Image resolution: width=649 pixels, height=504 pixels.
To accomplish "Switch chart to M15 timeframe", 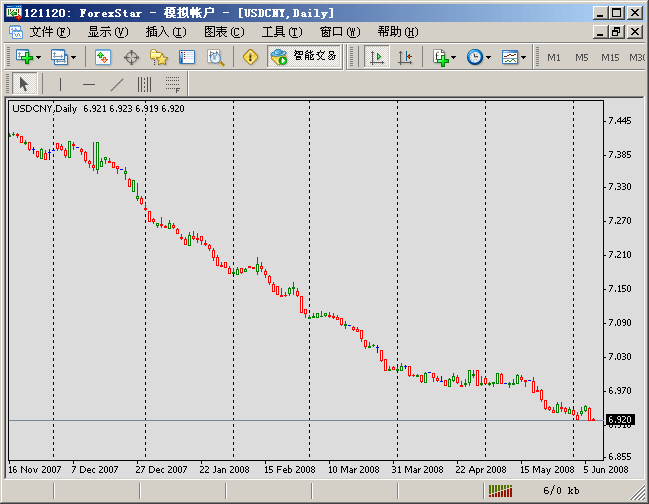I will [610, 58].
